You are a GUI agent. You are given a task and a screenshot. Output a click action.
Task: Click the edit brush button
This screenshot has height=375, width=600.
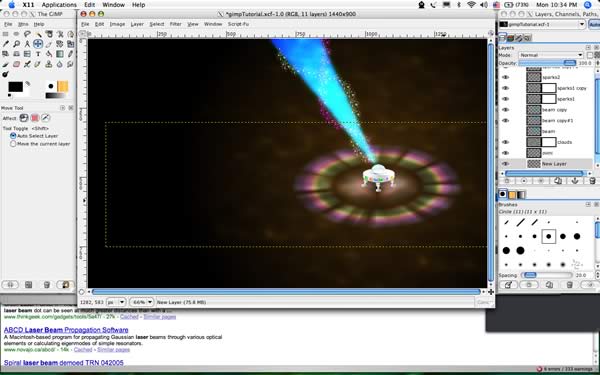click(508, 285)
